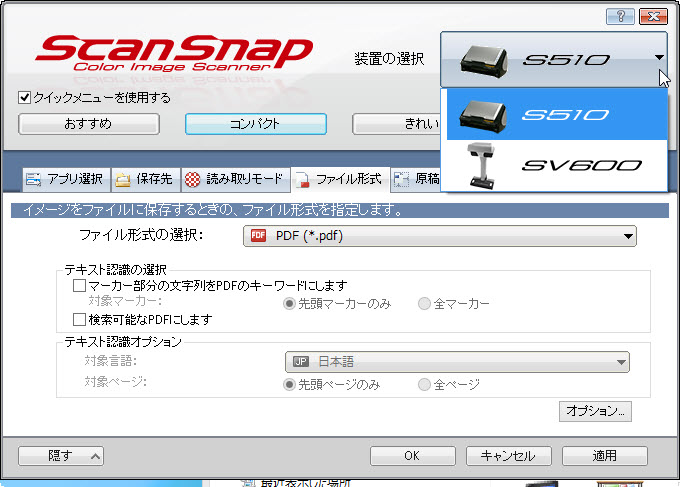Click the おすすめ profile button
The image size is (680, 487).
[89, 124]
